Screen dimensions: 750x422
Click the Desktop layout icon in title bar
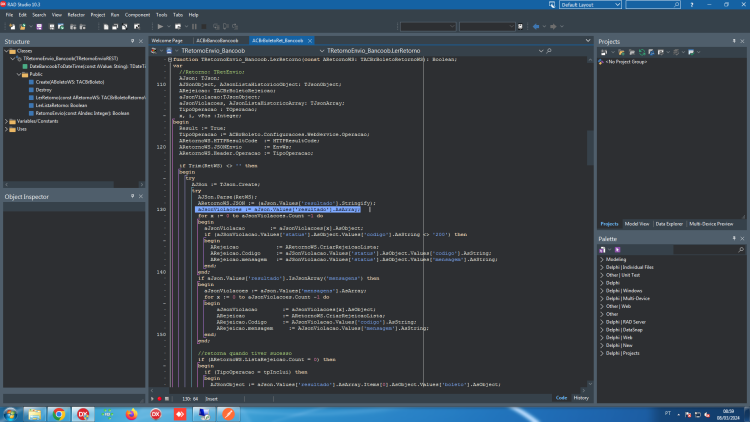point(551,4)
